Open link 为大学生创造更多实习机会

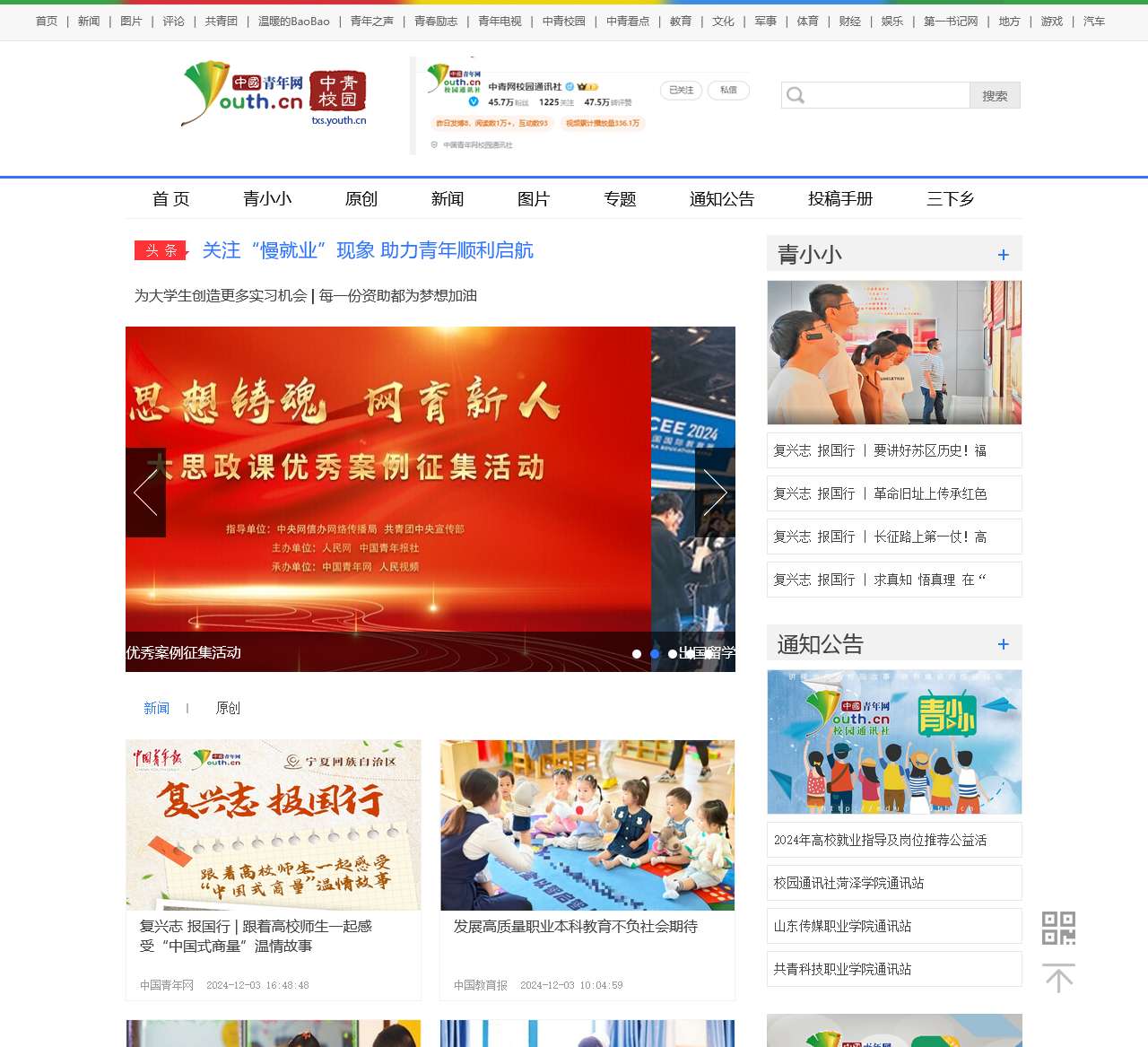point(221,295)
